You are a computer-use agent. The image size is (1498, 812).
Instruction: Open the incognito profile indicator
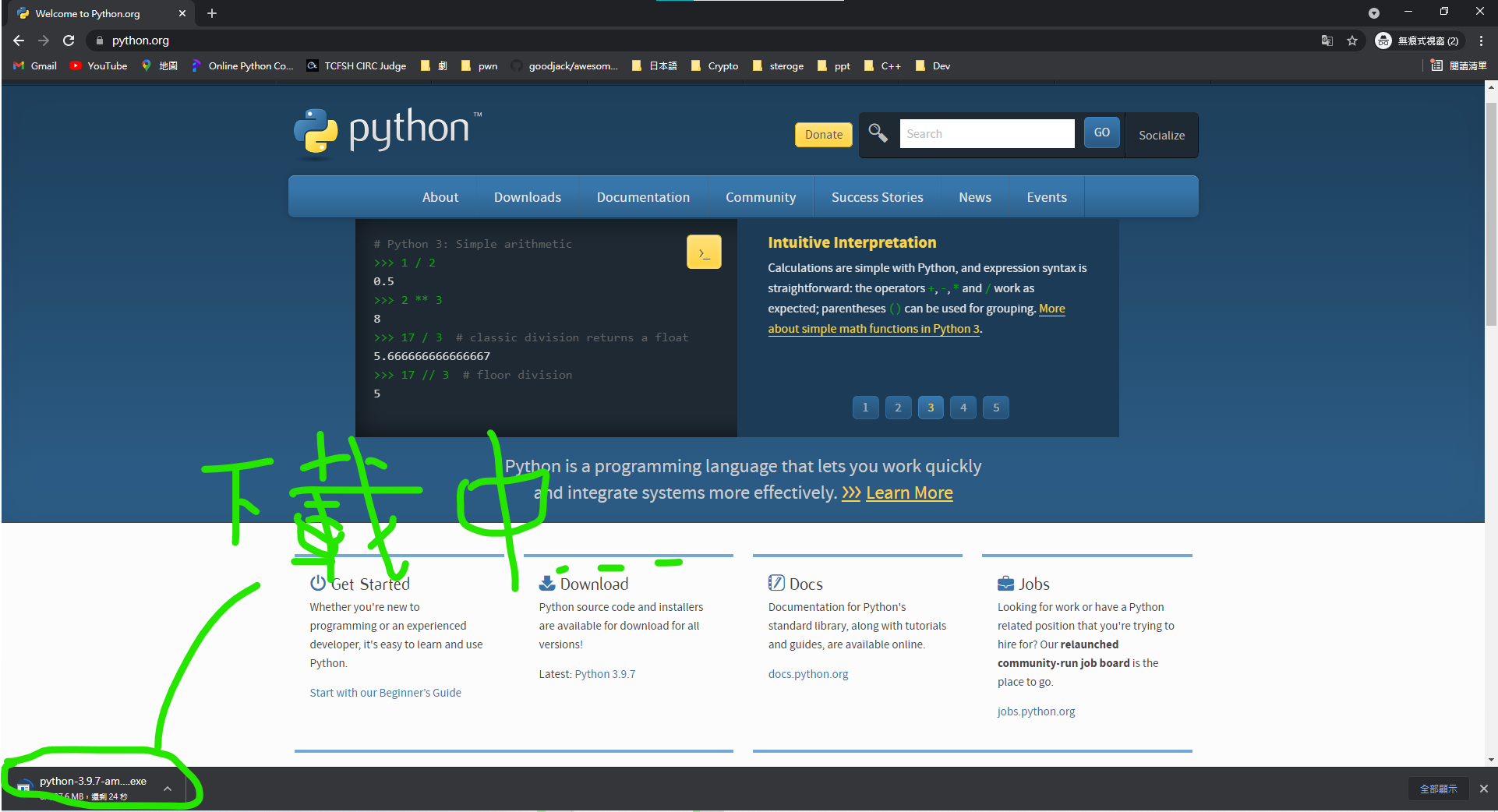click(1417, 41)
